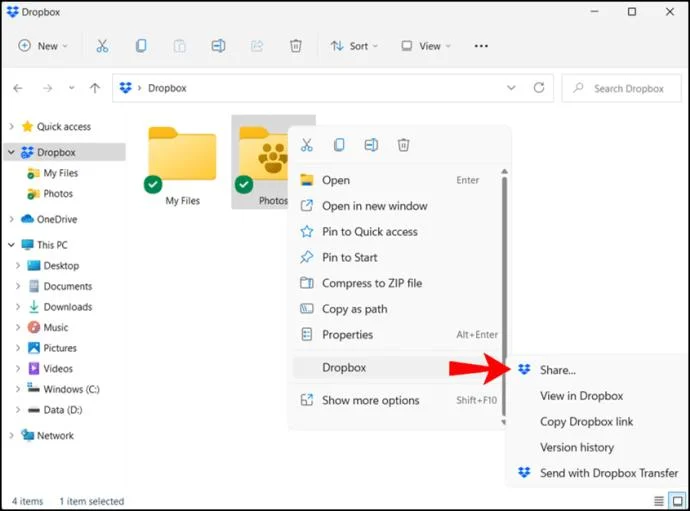
Task: Select Send with Dropbox Transfer
Action: (x=596, y=473)
